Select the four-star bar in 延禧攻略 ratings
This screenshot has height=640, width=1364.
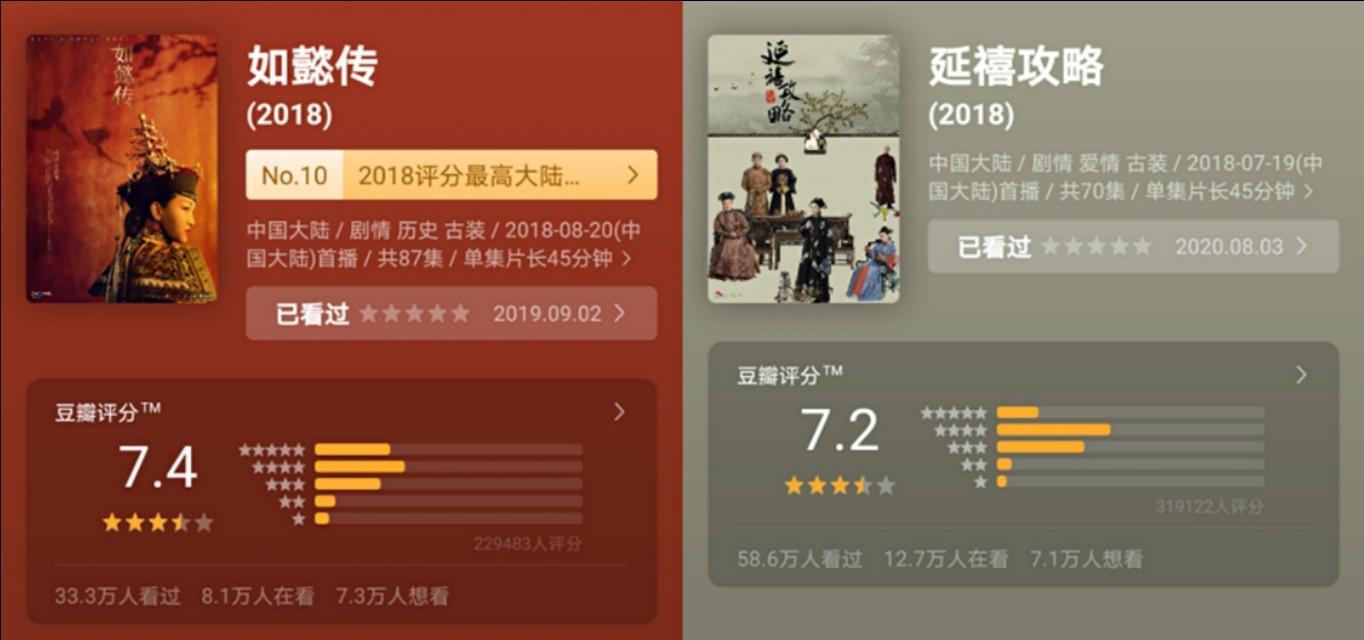pos(1130,430)
